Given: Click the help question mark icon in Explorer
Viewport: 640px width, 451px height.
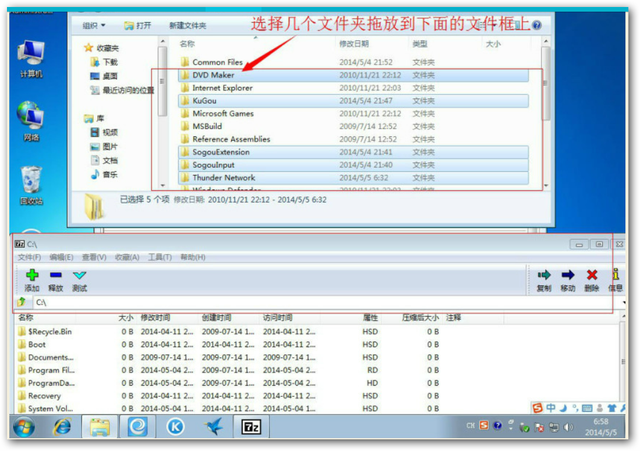Looking at the screenshot, I should click(x=537, y=25).
